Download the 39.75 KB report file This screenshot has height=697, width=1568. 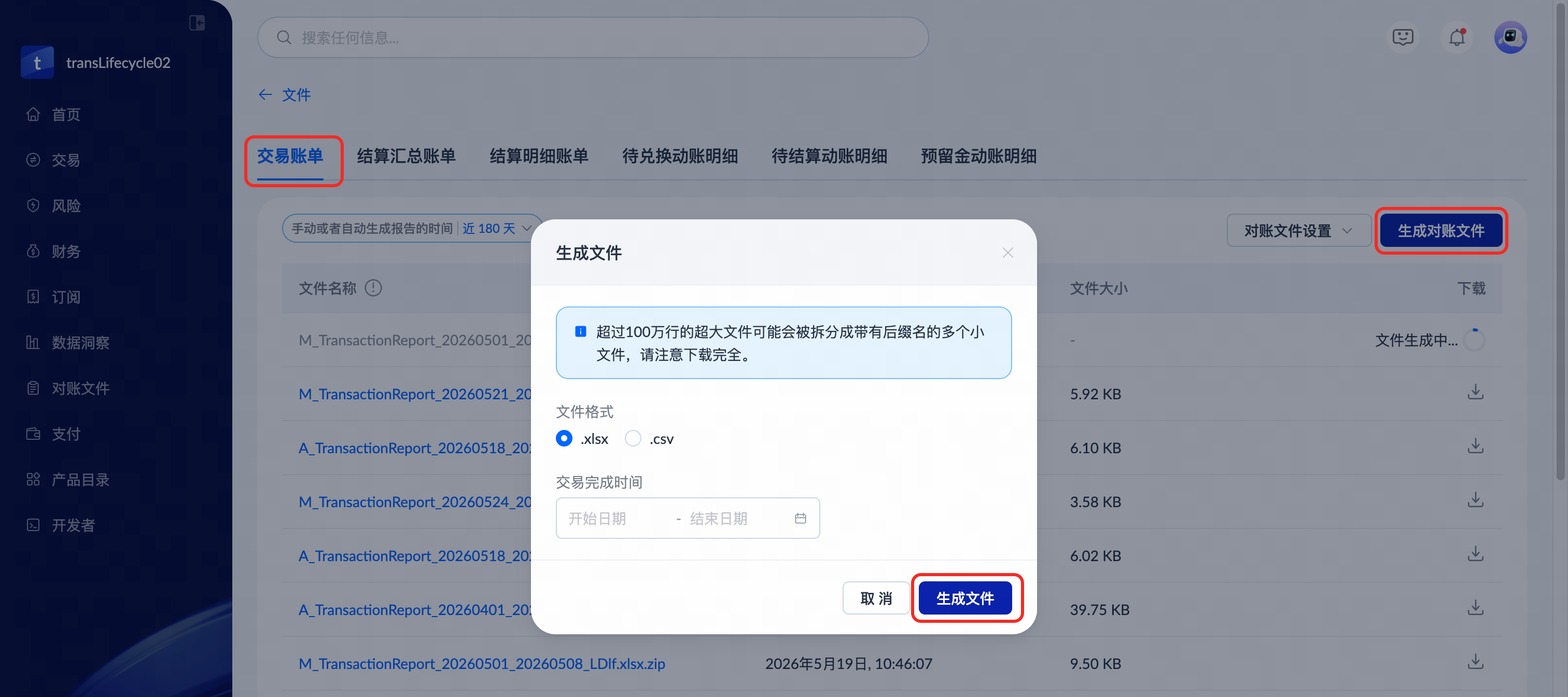[1475, 608]
